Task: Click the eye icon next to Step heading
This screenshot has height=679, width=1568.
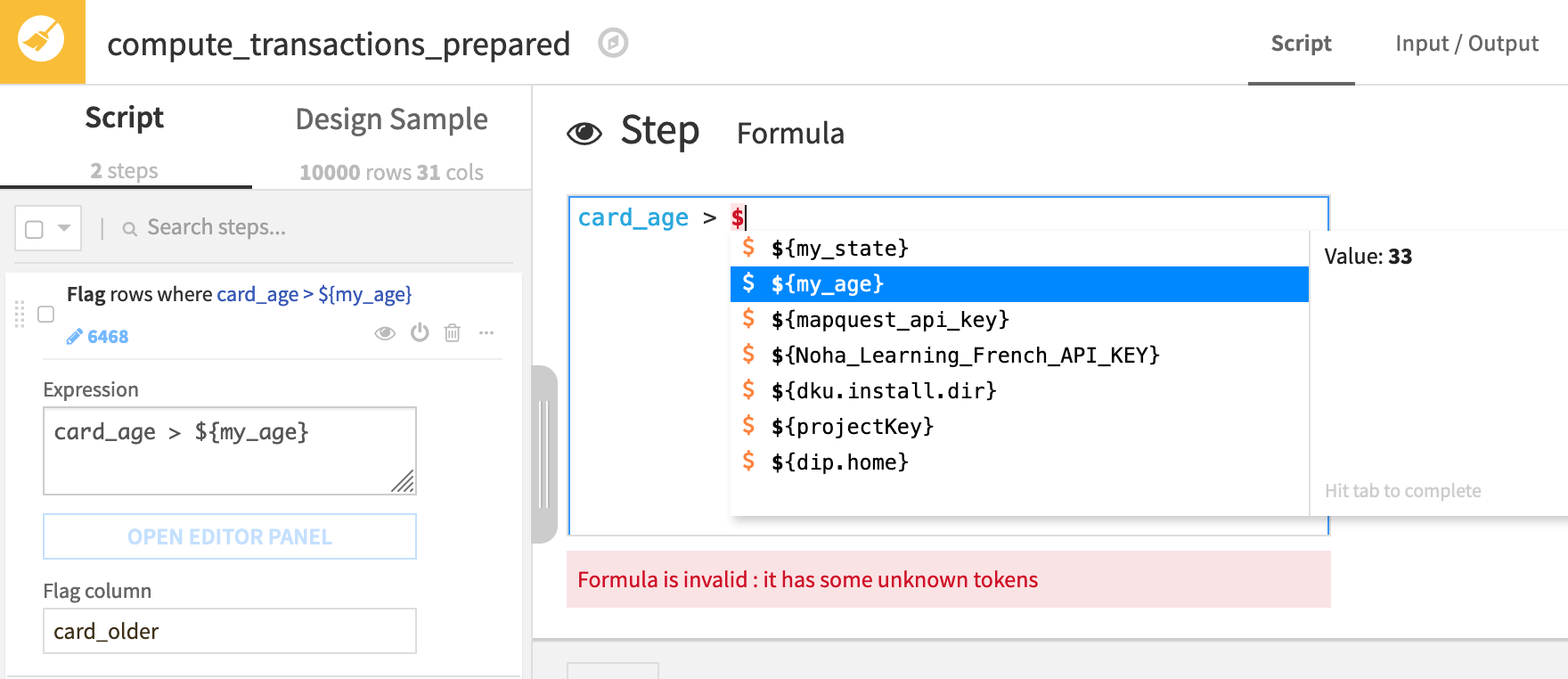Action: coord(586,132)
